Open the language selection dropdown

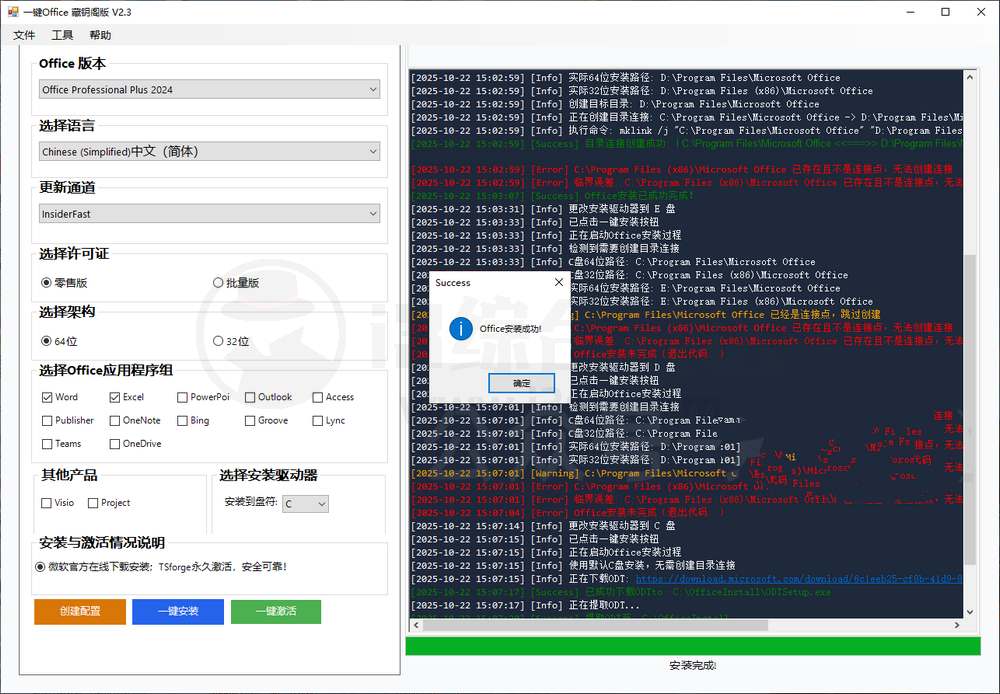208,152
